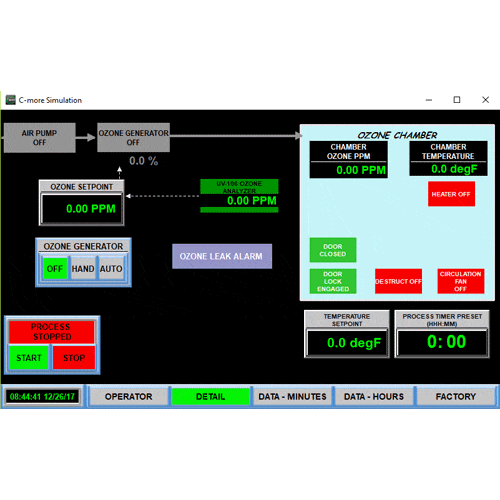Click the AIR PUMP OFF block
The image size is (500, 500).
[x=40, y=138]
